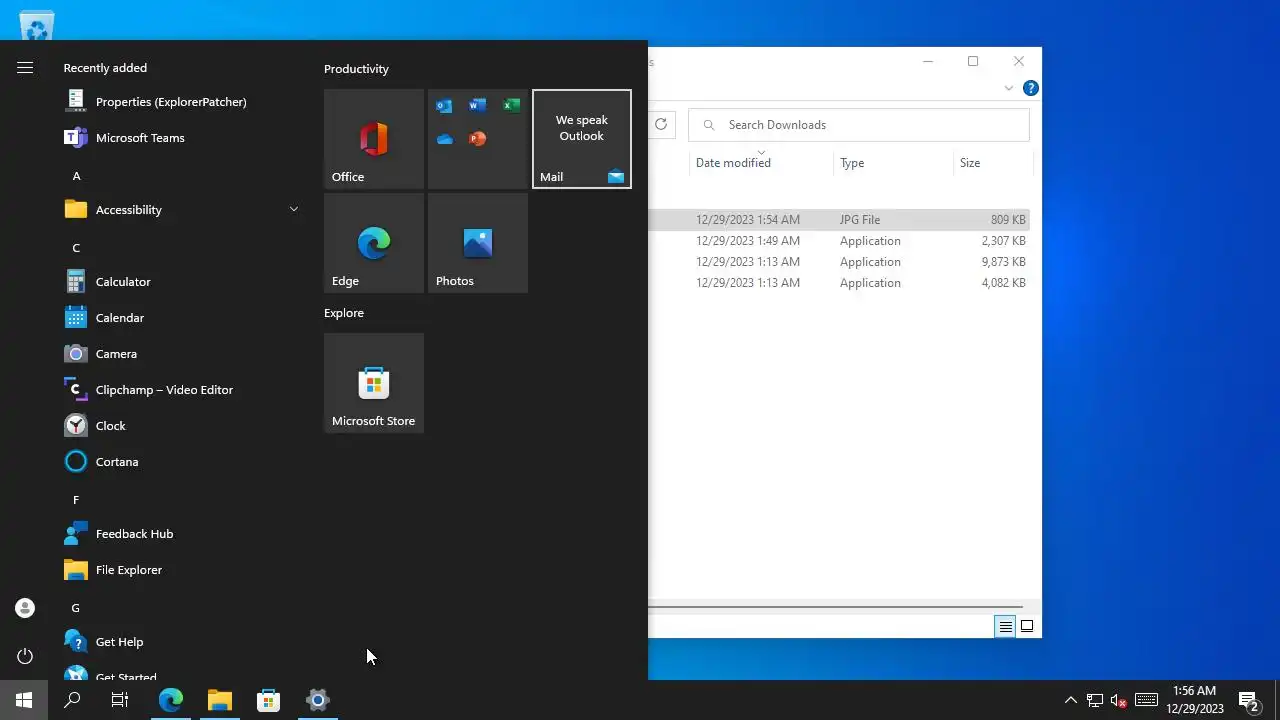Refresh the Downloads folder in File Explorer
1280x720 pixels.
point(661,125)
